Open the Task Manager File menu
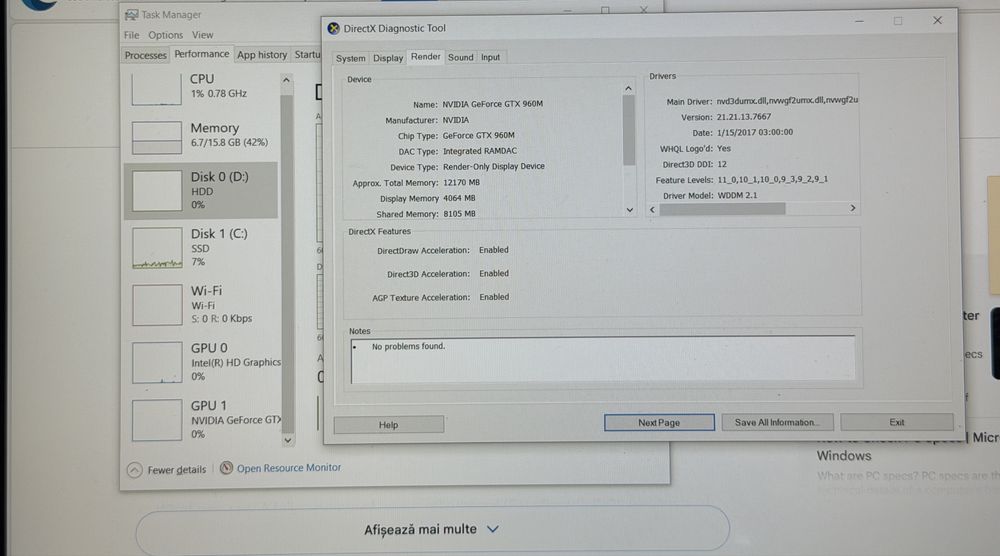The image size is (1000, 556). pos(131,35)
